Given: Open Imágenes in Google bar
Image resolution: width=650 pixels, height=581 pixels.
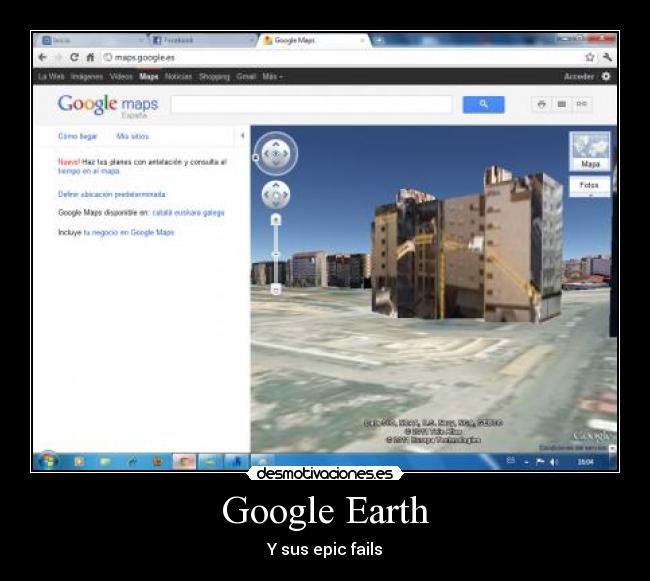Looking at the screenshot, I should tap(87, 76).
